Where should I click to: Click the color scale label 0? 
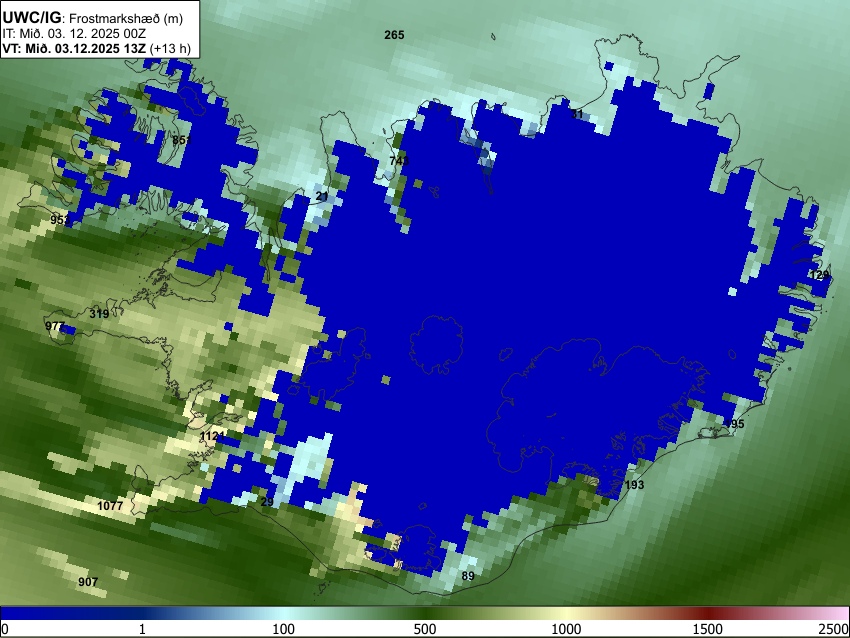point(5,629)
